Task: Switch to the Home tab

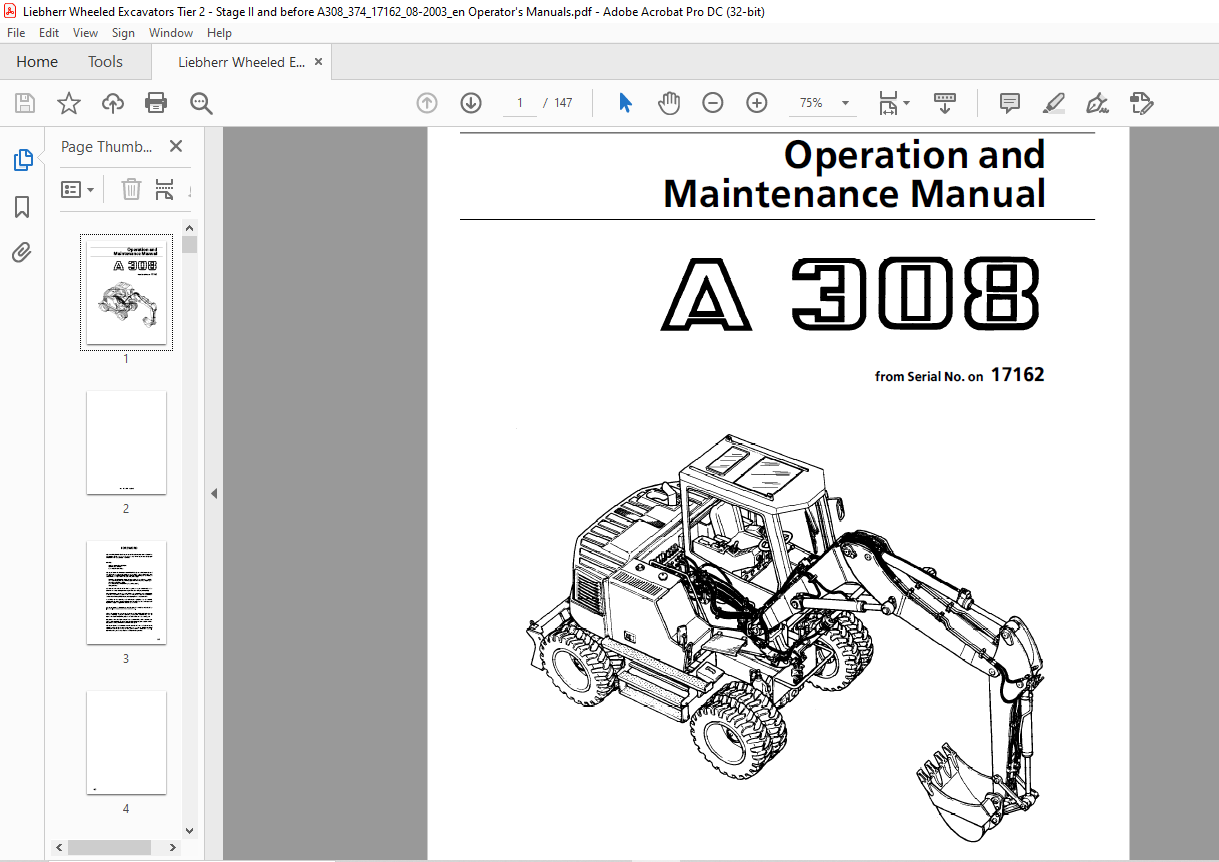Action: [x=37, y=62]
